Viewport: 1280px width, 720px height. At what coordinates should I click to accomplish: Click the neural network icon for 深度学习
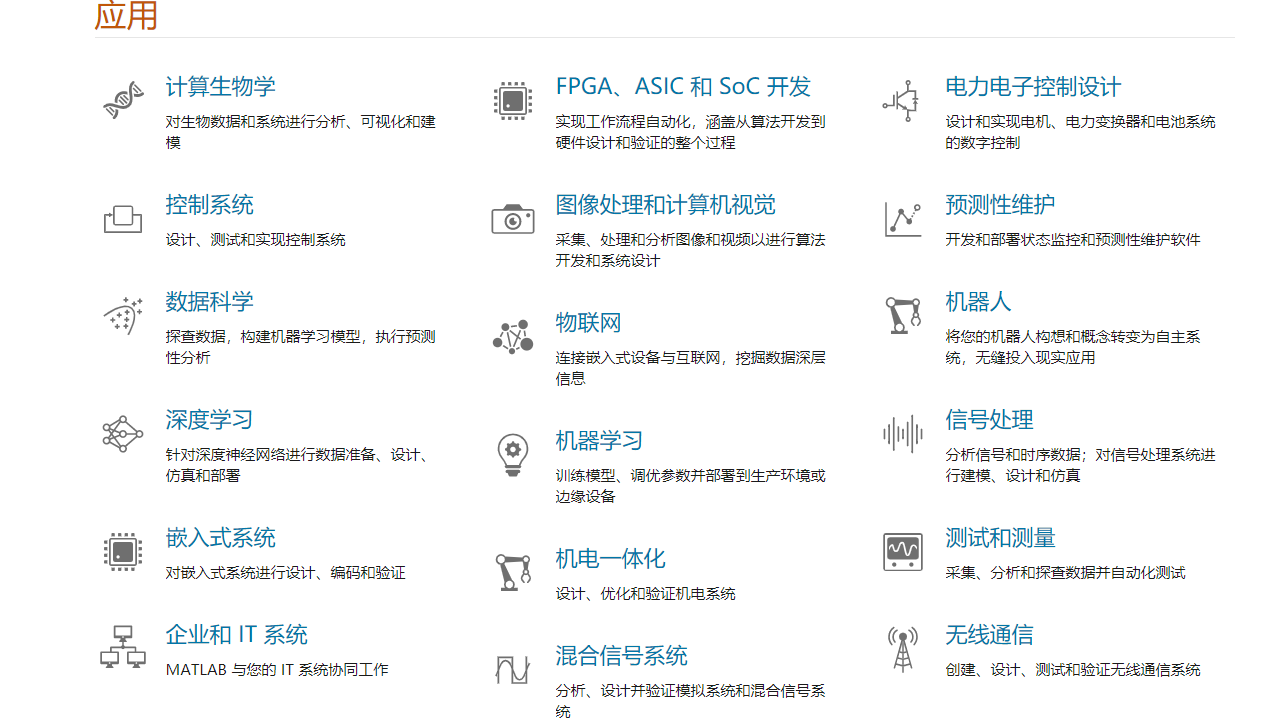123,434
